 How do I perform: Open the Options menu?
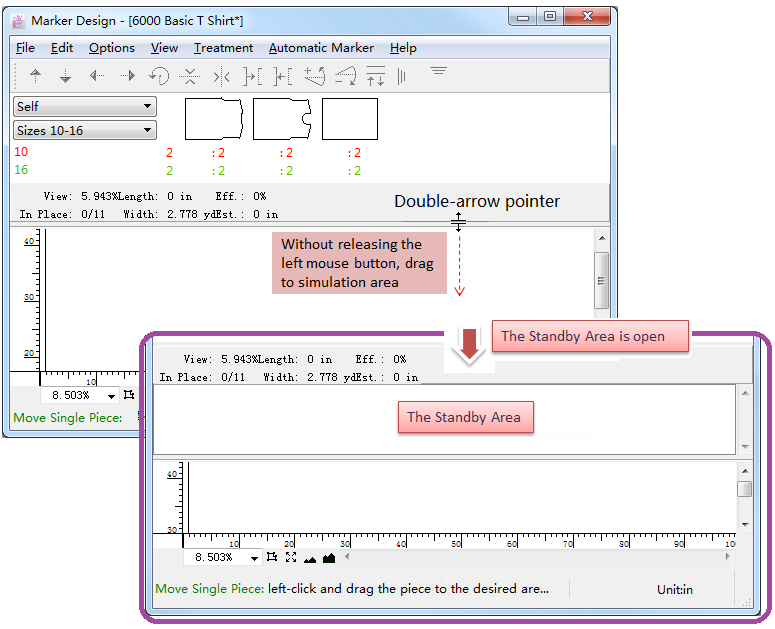click(111, 48)
